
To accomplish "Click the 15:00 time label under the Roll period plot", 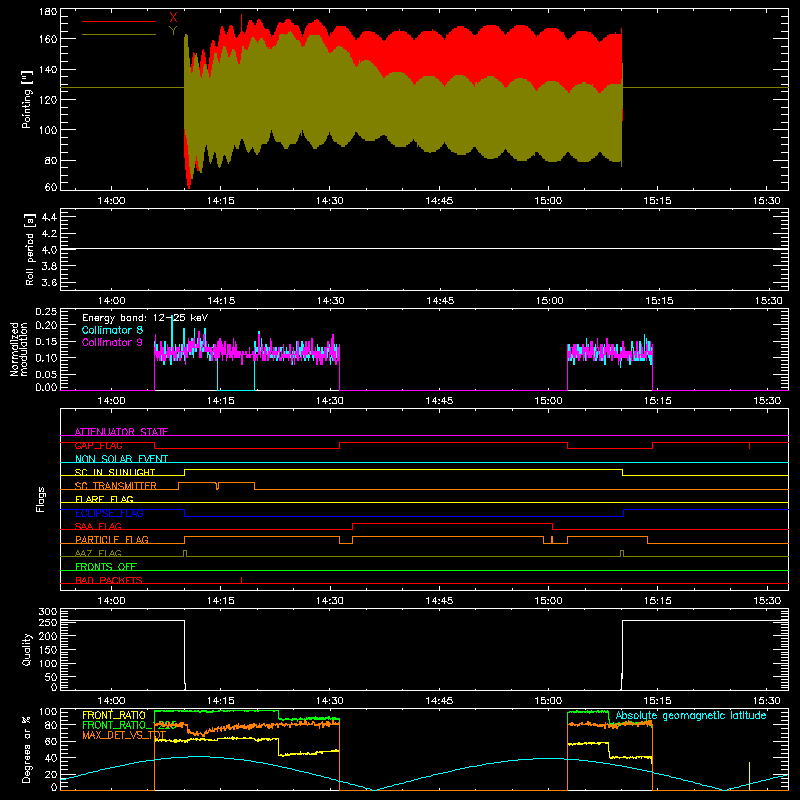I will pyautogui.click(x=549, y=301).
